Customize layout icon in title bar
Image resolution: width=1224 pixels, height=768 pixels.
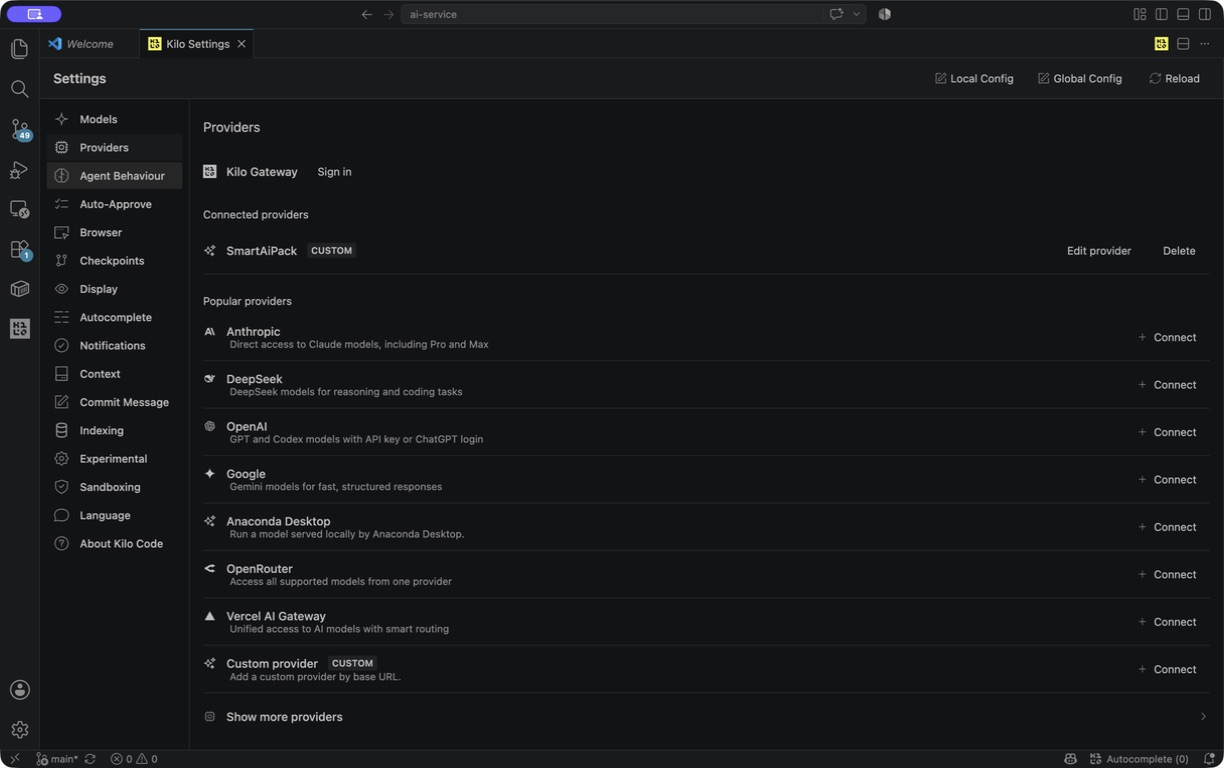click(1140, 14)
